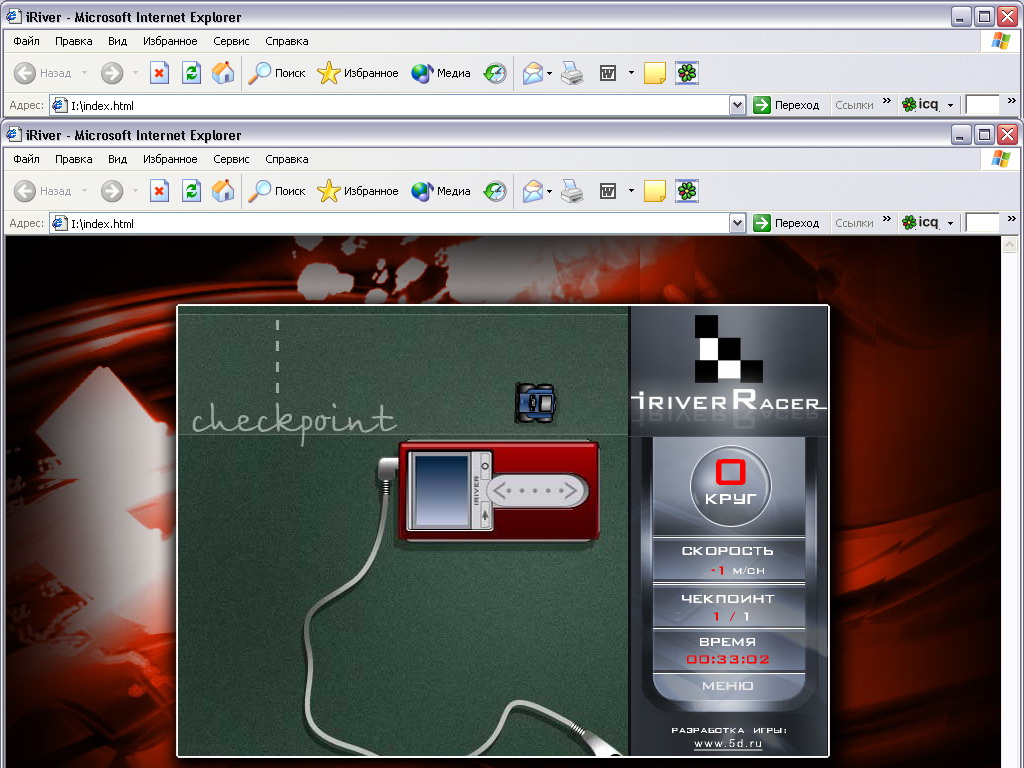1024x768 pixels.
Task: Click МЕНЮ button in the game panel
Action: click(728, 686)
